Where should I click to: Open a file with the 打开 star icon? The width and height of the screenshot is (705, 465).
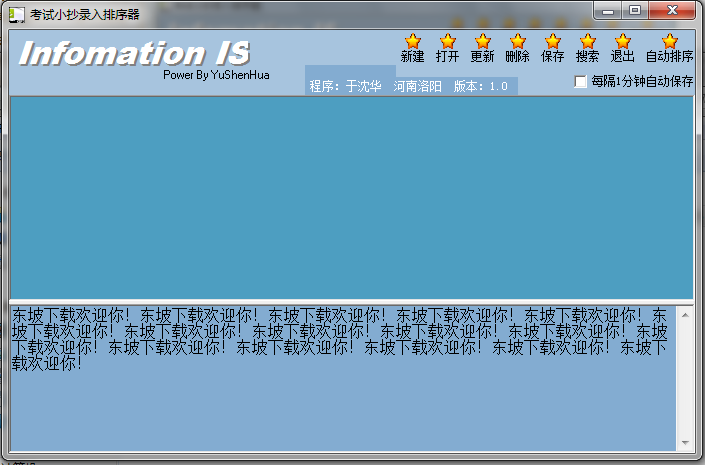(x=447, y=41)
